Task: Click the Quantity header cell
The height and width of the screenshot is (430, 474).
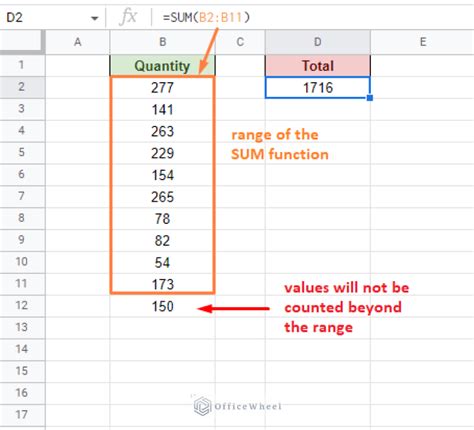Action: coord(162,66)
